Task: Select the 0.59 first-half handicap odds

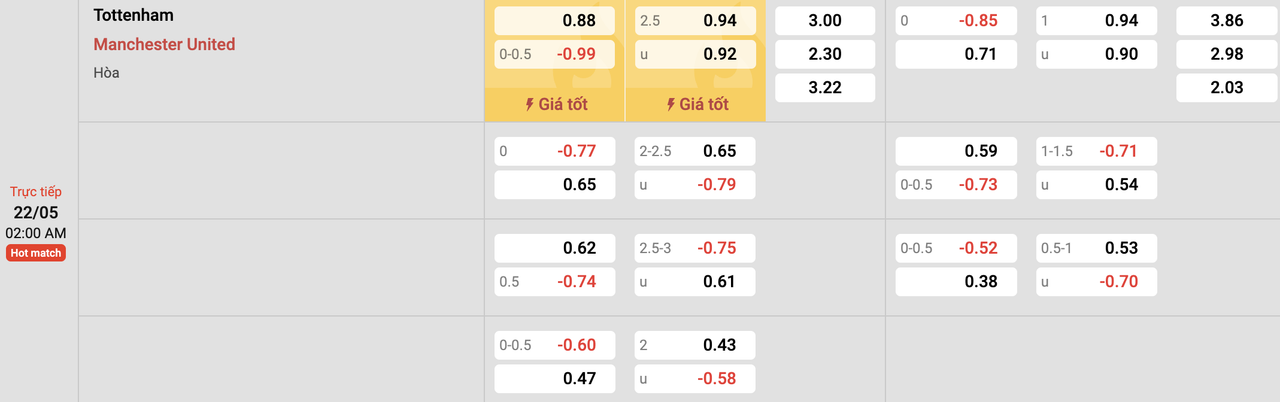Action: tap(955, 151)
